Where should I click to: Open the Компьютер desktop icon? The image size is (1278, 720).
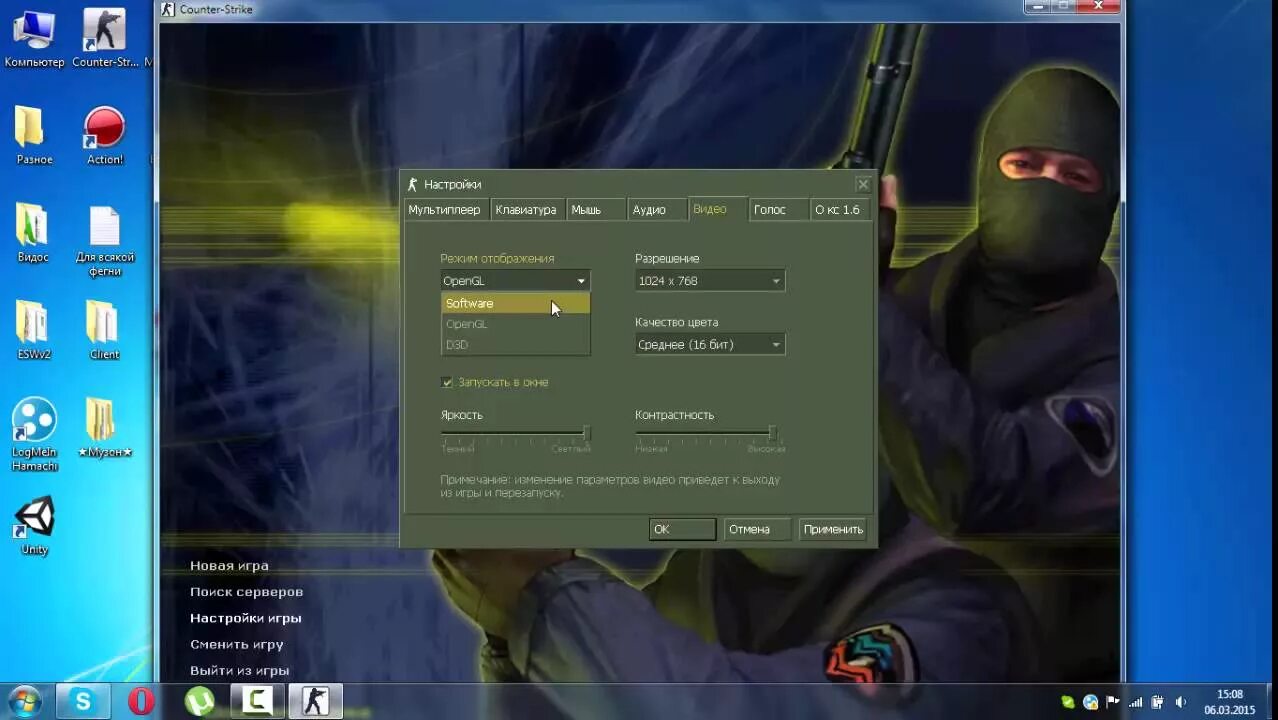click(x=33, y=38)
